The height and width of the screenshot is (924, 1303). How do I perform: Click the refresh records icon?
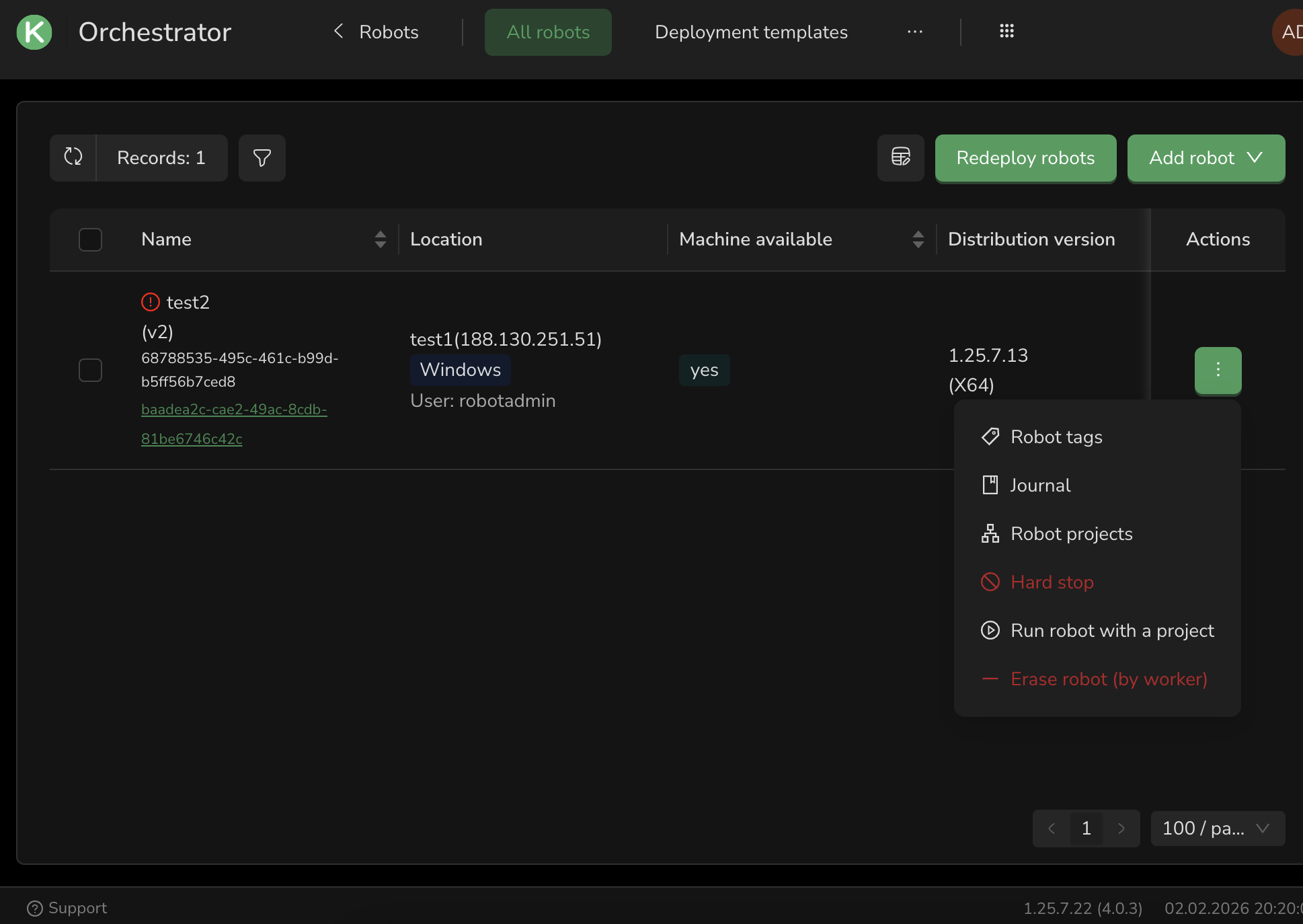73,157
